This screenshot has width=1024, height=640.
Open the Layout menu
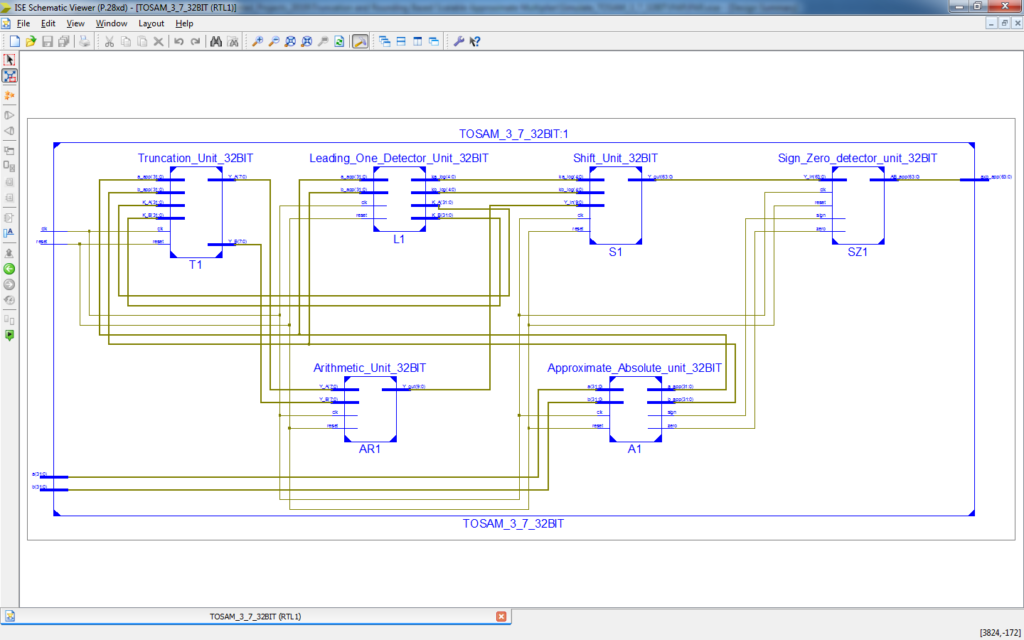[151, 23]
